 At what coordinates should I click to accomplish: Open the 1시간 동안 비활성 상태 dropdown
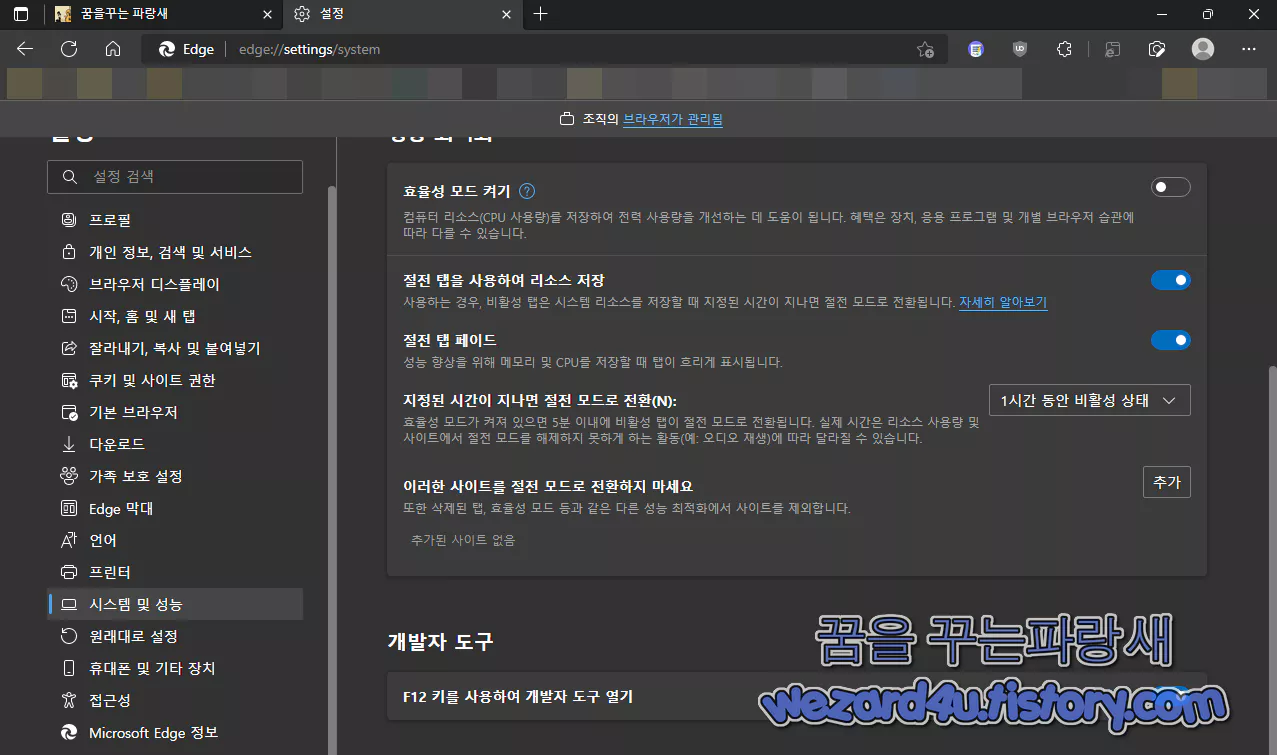(x=1089, y=399)
